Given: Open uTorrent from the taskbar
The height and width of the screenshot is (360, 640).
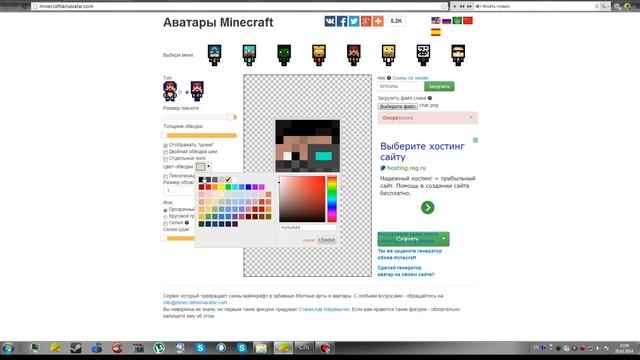Looking at the screenshot, I should click(x=159, y=348).
